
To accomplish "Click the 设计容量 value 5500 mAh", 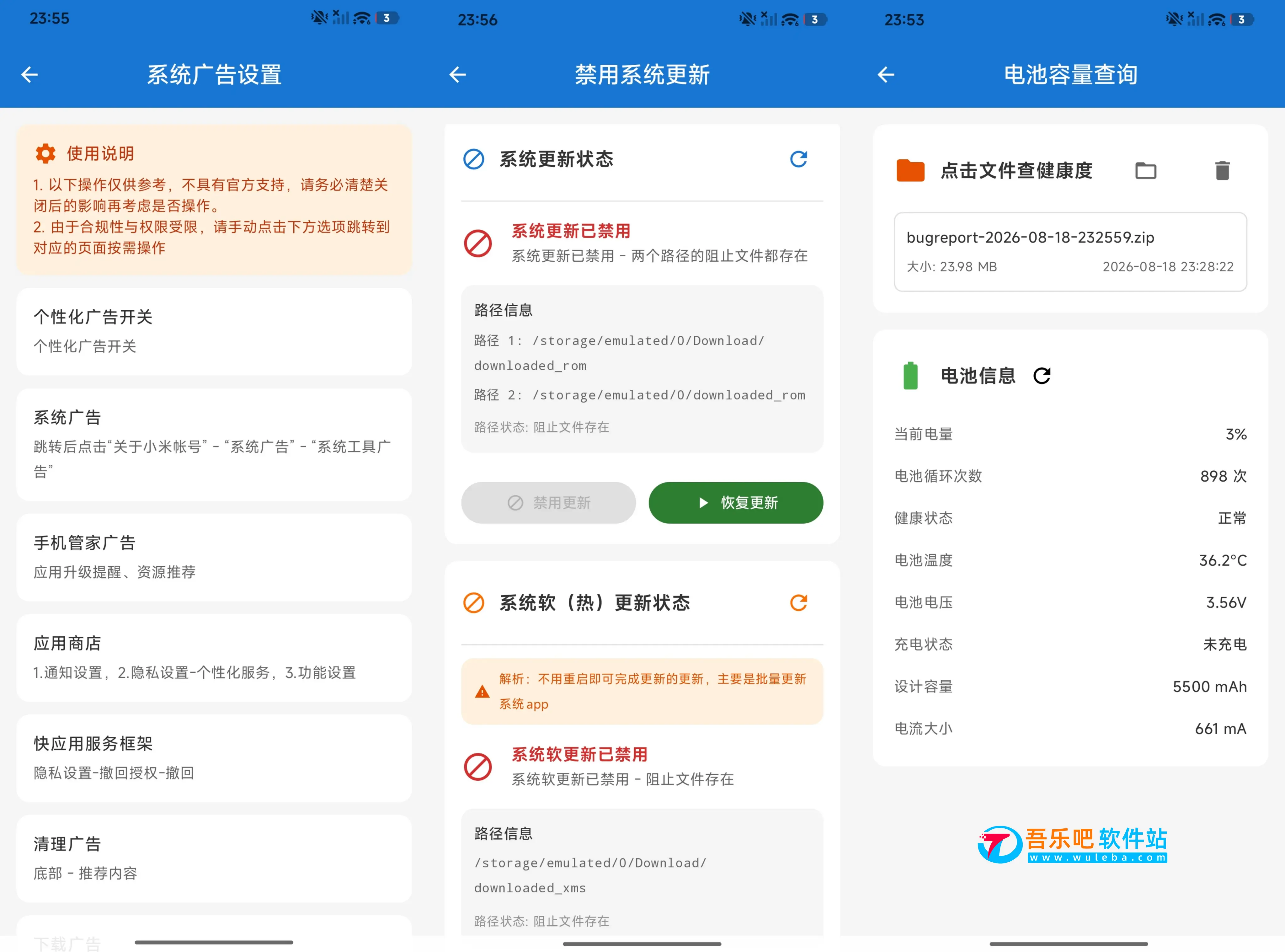I will [1209, 686].
